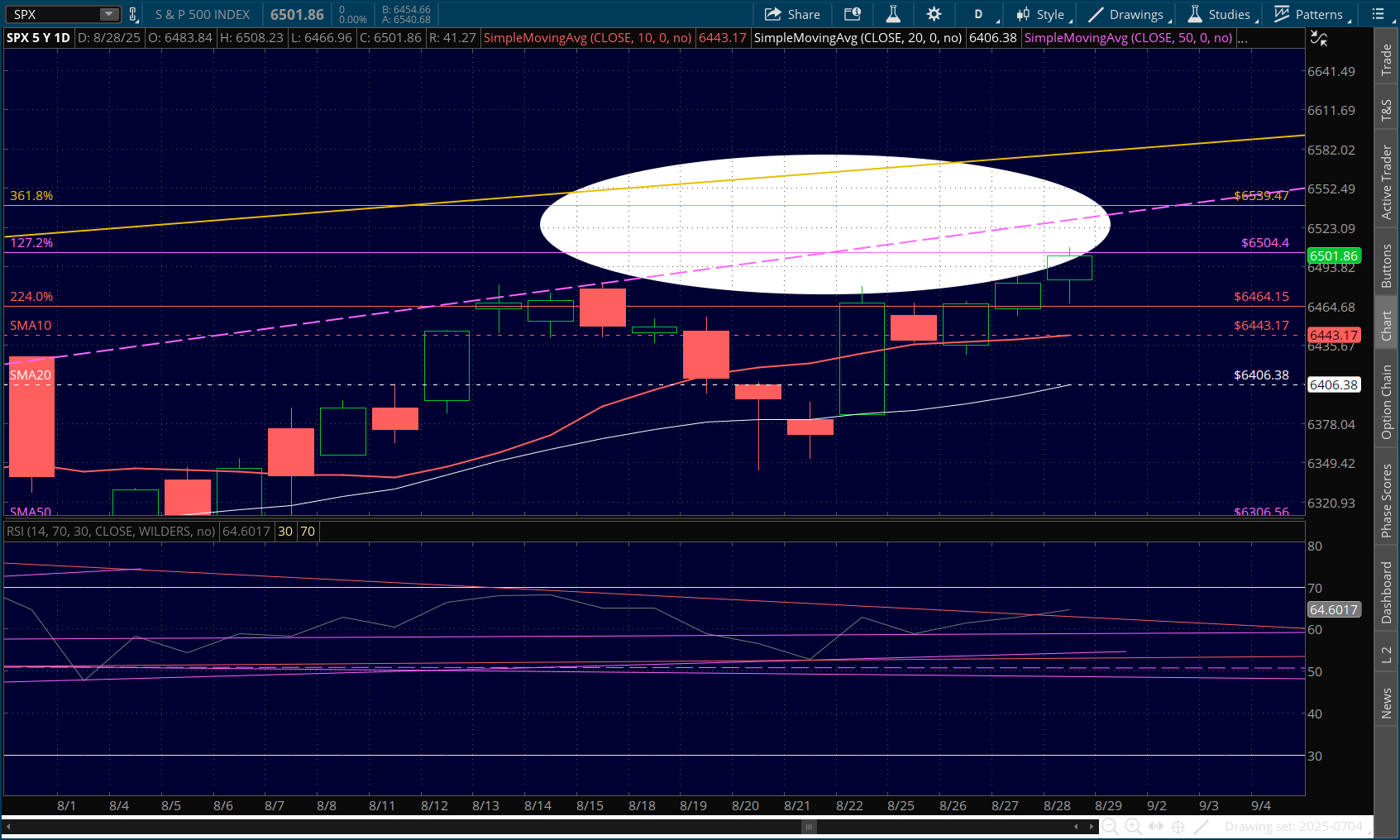Open the Style menu
1400x840 pixels.
click(x=1042, y=14)
